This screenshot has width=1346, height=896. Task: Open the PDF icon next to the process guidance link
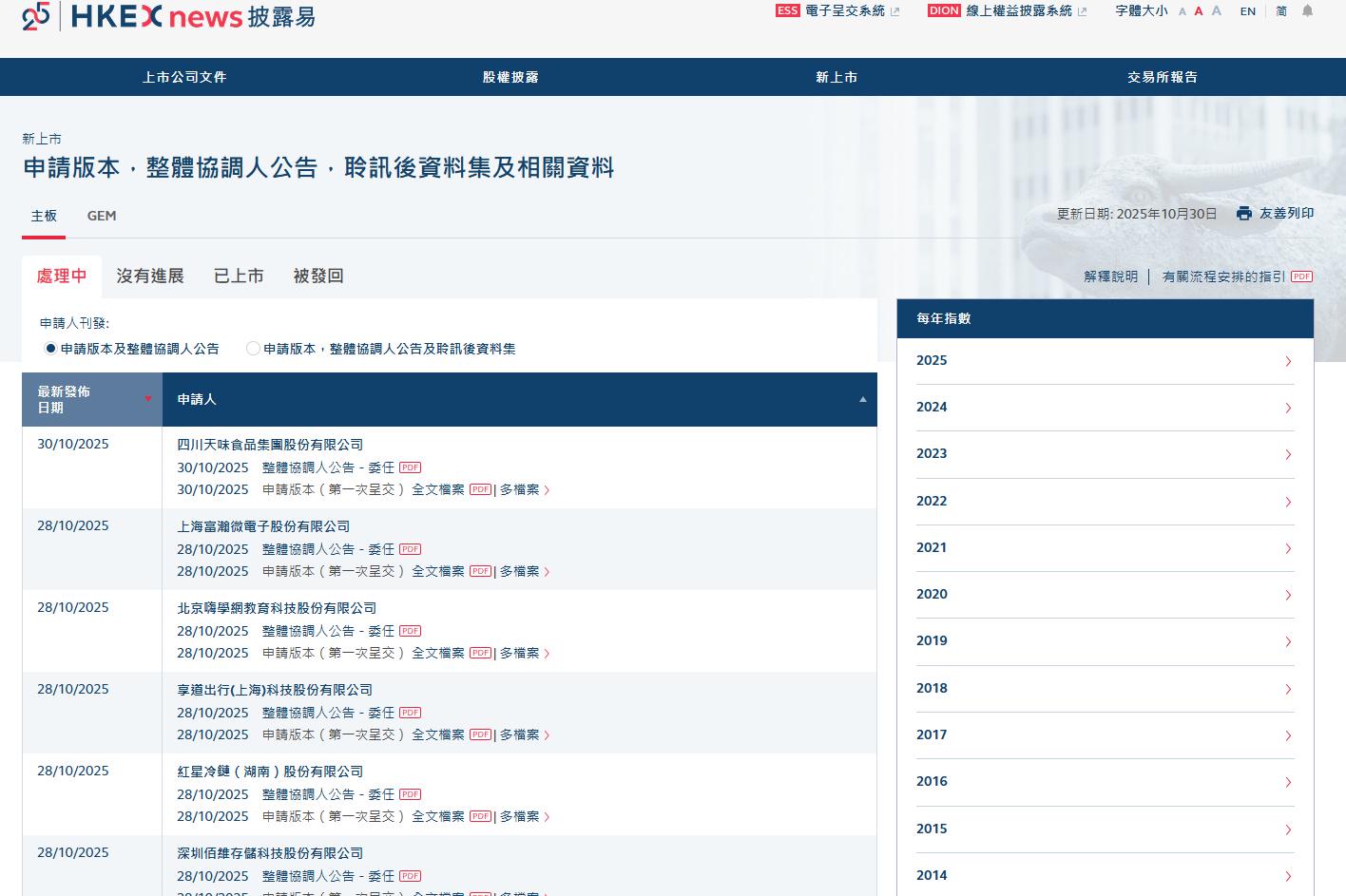click(1301, 276)
